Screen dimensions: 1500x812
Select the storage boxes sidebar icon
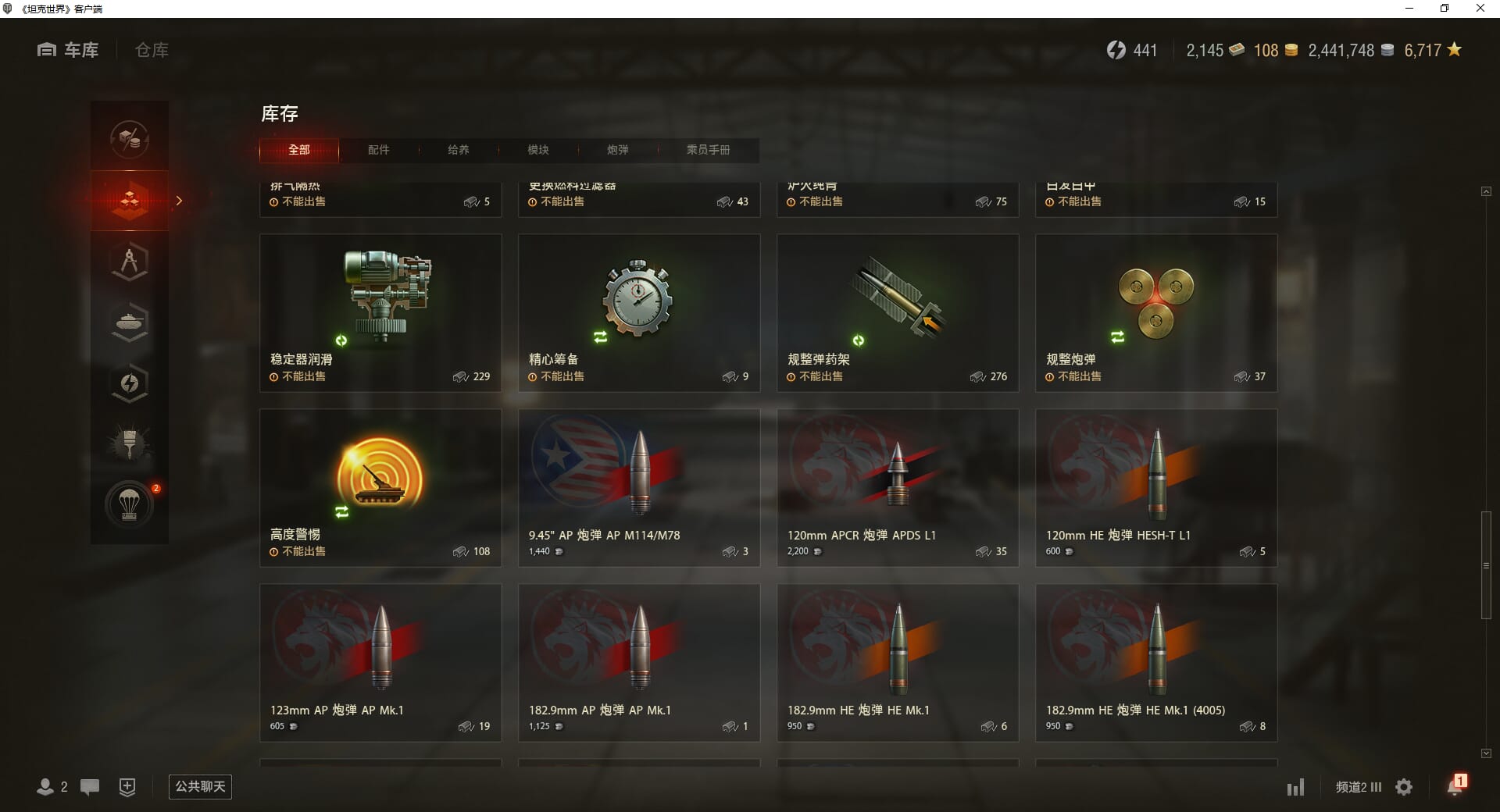[130, 201]
